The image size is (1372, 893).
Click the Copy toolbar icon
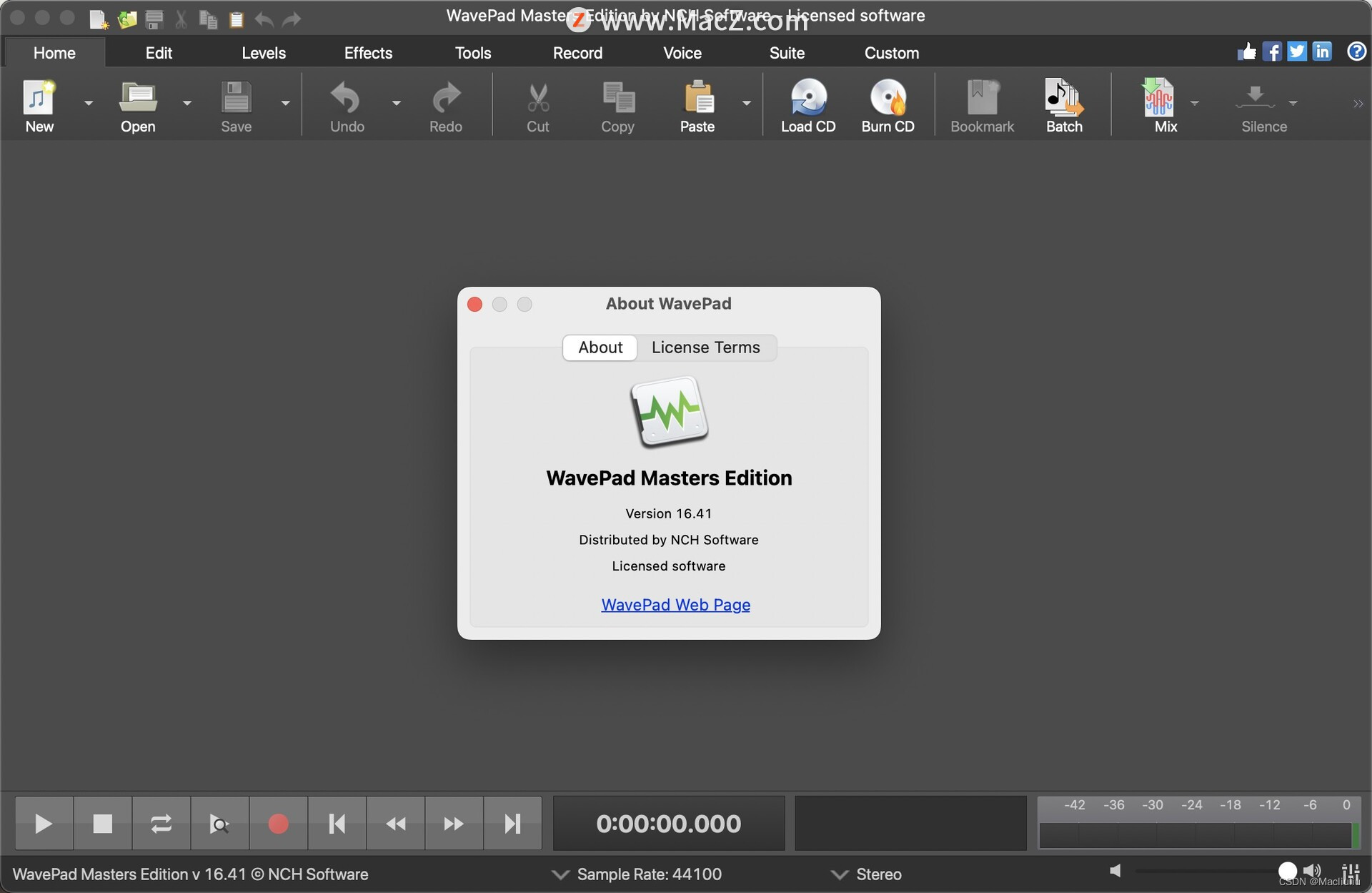[618, 97]
